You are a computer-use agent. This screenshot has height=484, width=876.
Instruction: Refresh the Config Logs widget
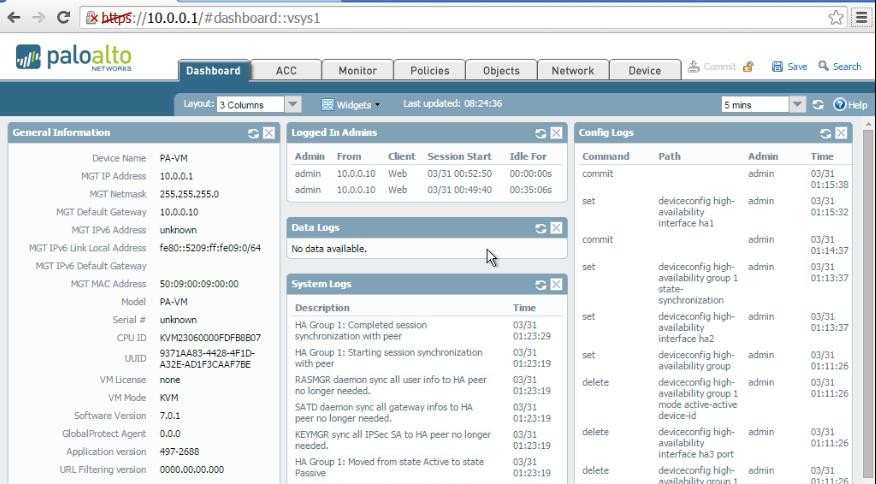pos(826,133)
